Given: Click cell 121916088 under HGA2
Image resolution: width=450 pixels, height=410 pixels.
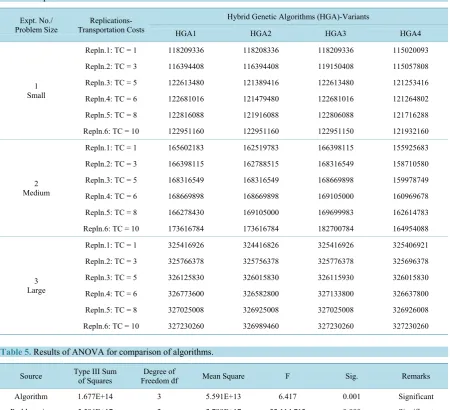Looking at the screenshot, I should point(261,115).
